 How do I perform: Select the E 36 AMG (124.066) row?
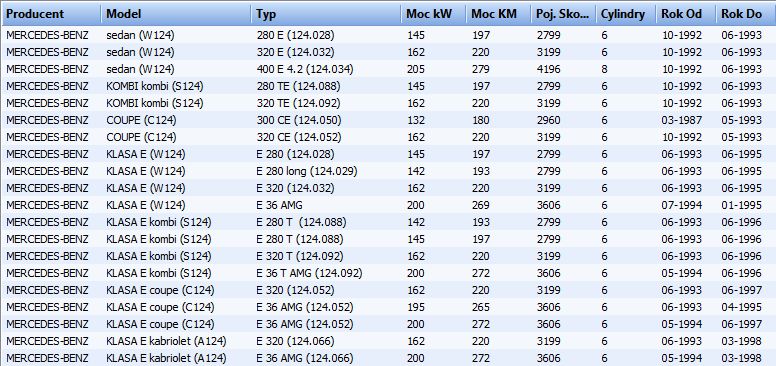[x=388, y=358]
